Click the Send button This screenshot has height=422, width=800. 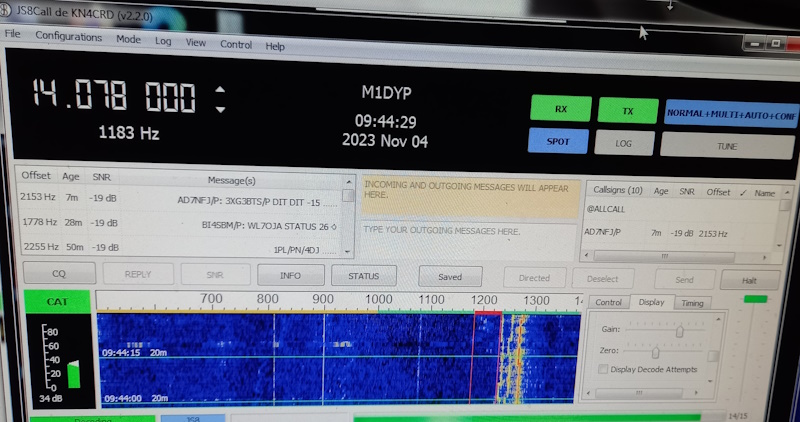click(x=684, y=280)
